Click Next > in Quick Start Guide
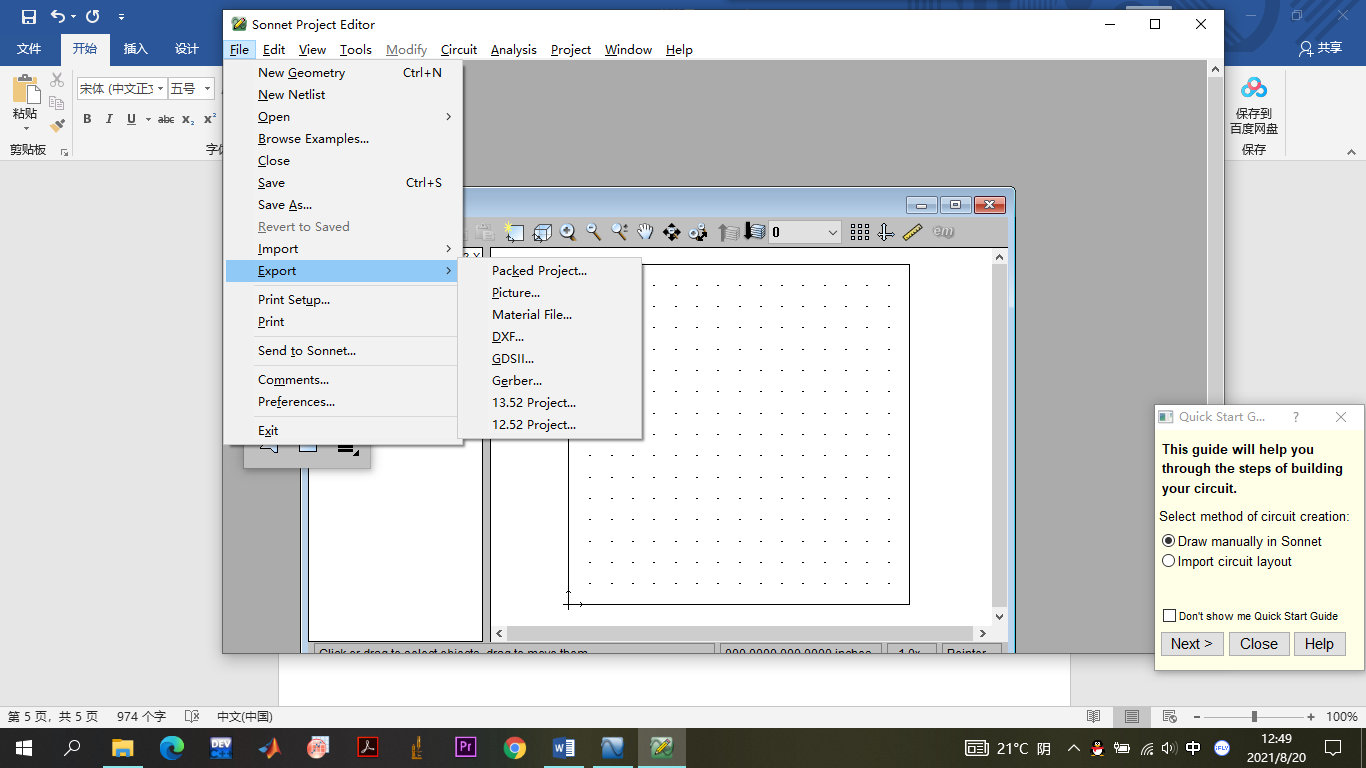This screenshot has width=1366, height=768. click(x=1191, y=644)
